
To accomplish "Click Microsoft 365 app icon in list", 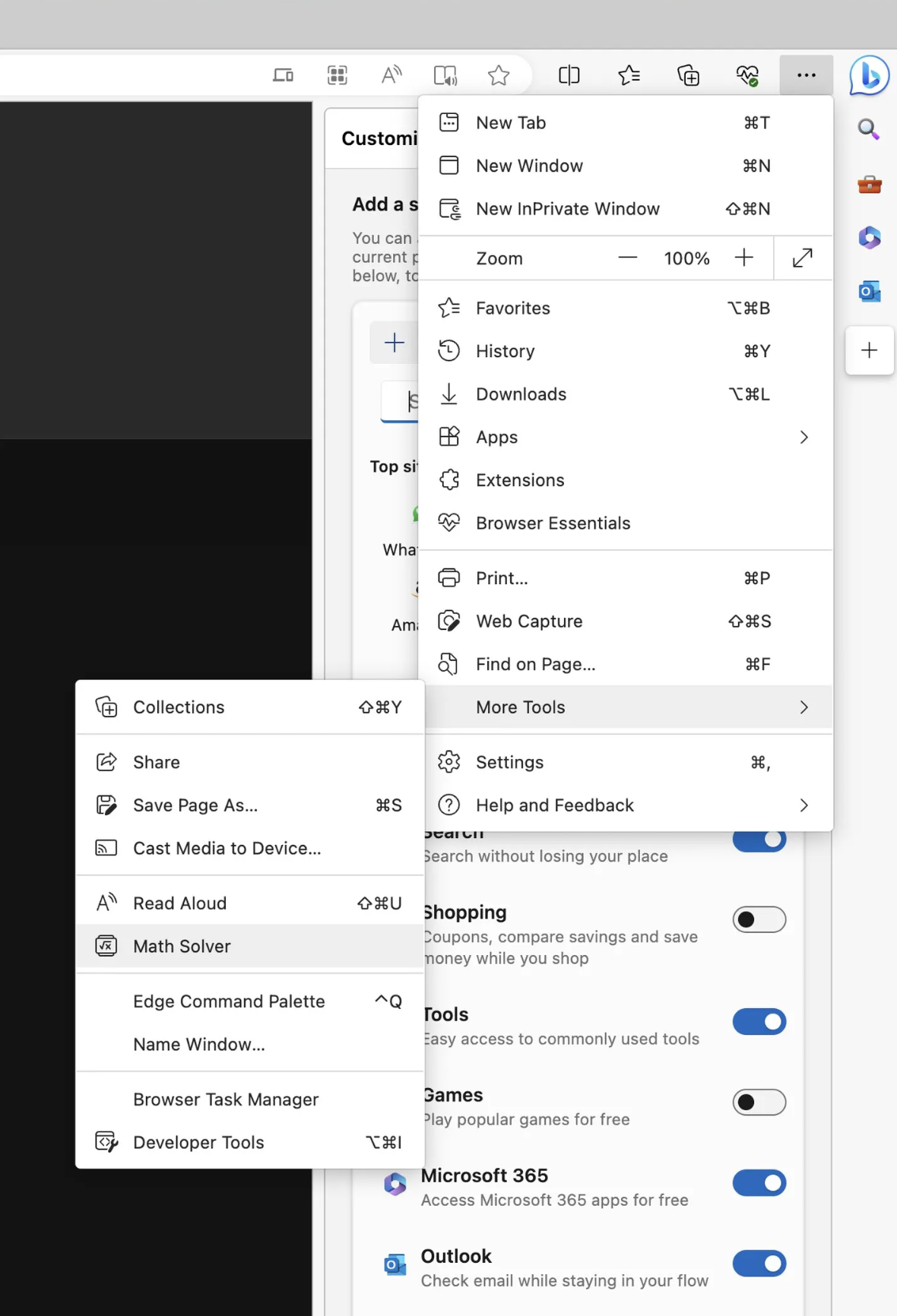I will point(395,1184).
